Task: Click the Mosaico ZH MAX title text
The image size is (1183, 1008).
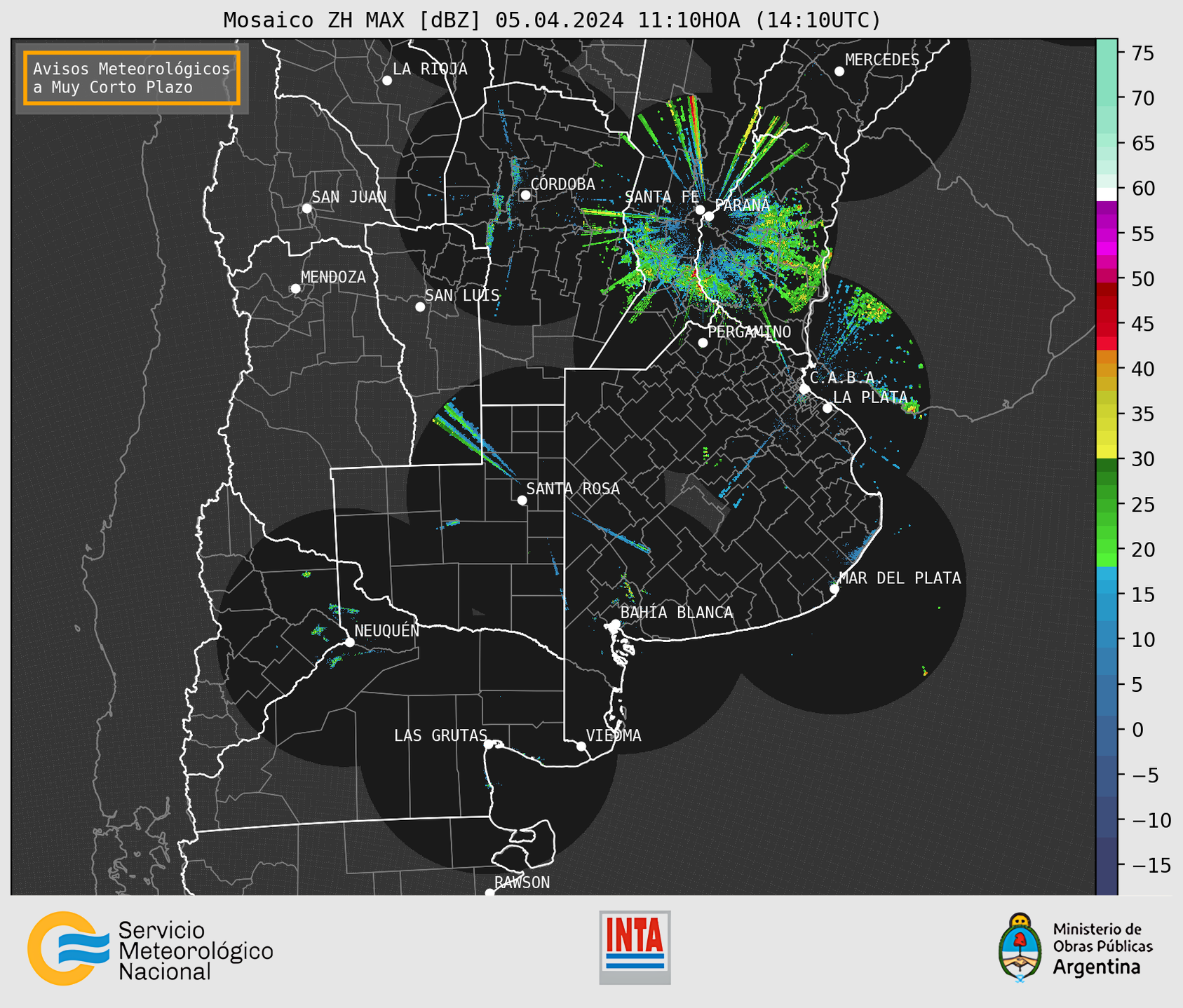Action: 551,20
